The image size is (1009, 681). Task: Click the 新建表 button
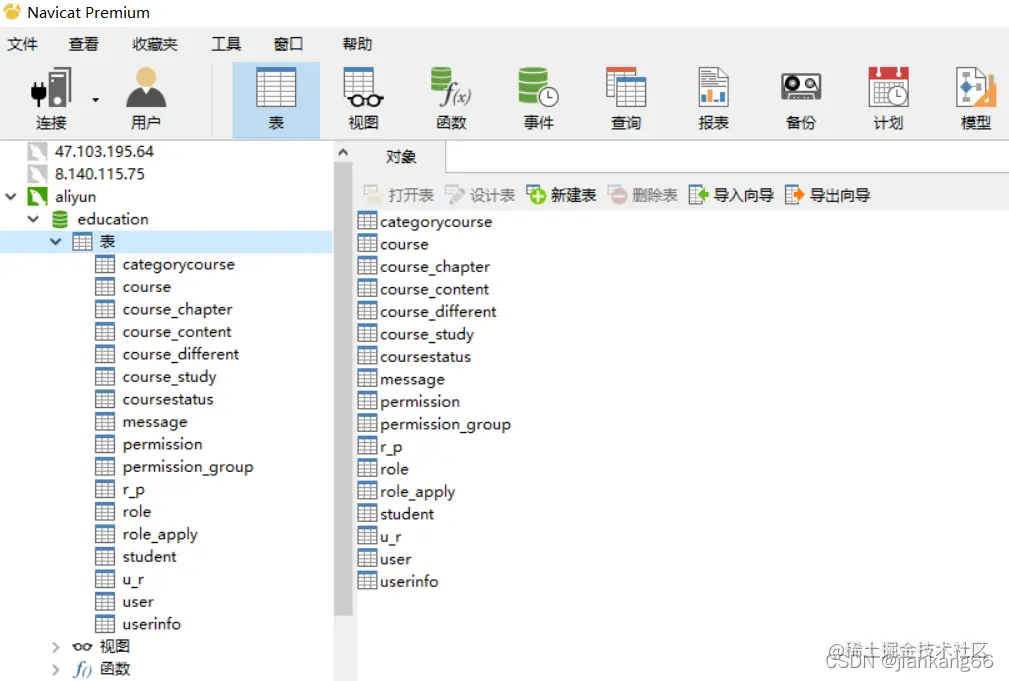[561, 195]
